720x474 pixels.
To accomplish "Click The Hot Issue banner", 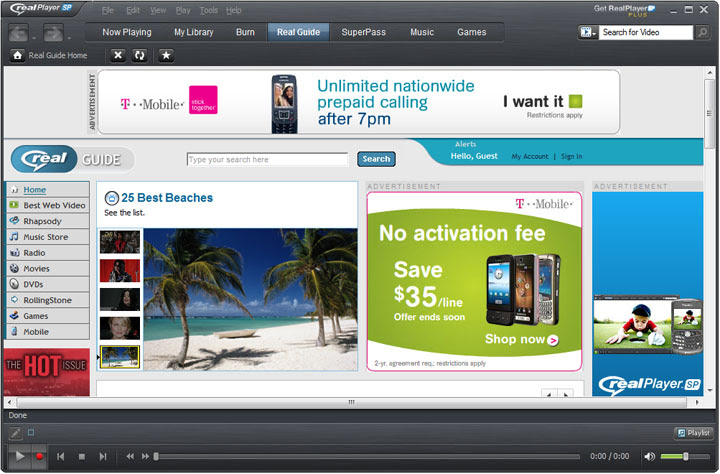I will click(x=47, y=372).
